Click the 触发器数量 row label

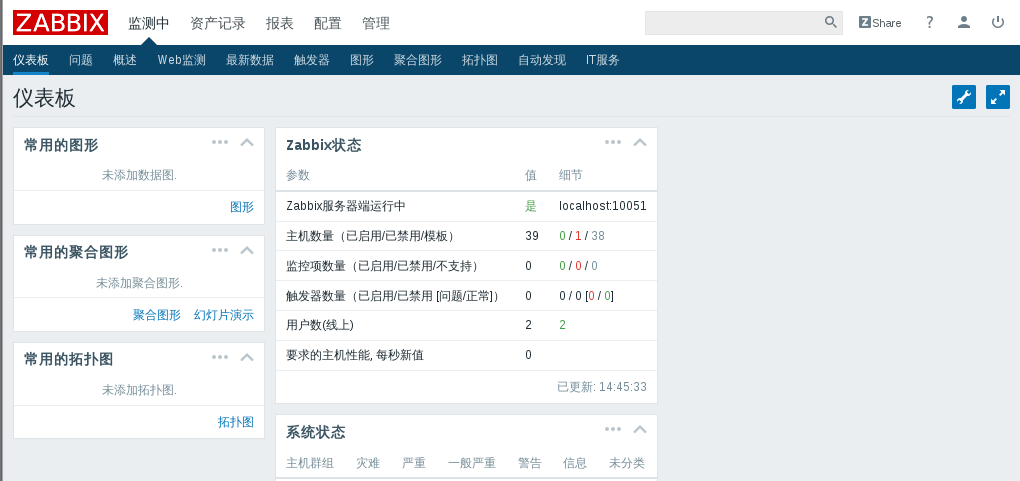pyautogui.click(x=394, y=295)
